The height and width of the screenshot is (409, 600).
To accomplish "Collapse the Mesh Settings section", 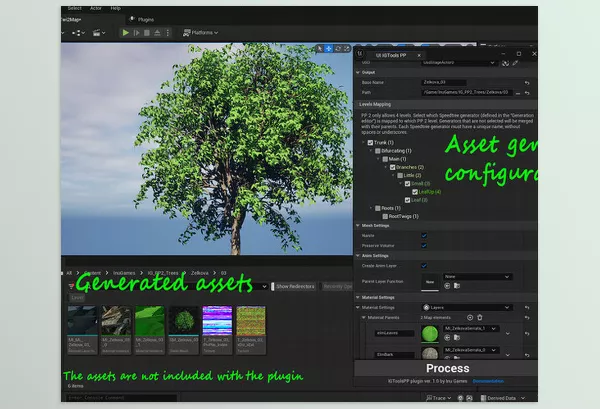I will click(x=358, y=226).
